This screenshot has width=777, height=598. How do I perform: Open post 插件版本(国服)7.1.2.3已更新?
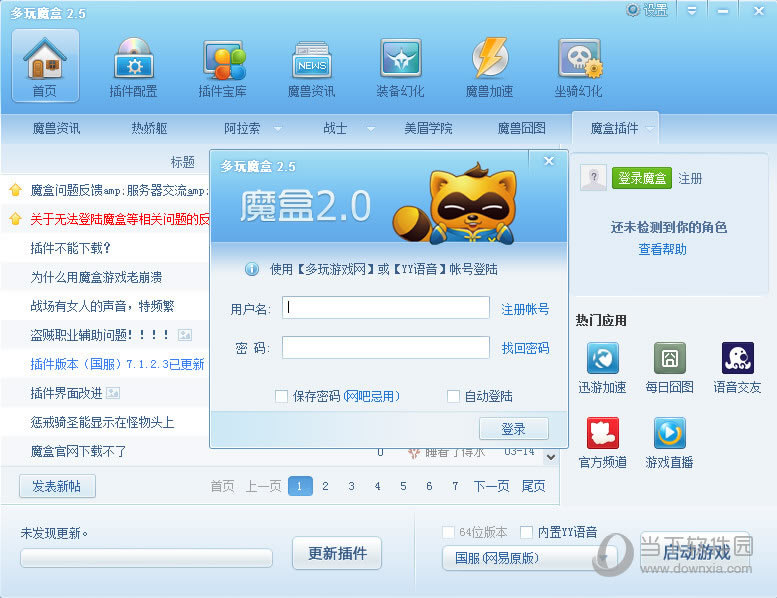tap(117, 364)
